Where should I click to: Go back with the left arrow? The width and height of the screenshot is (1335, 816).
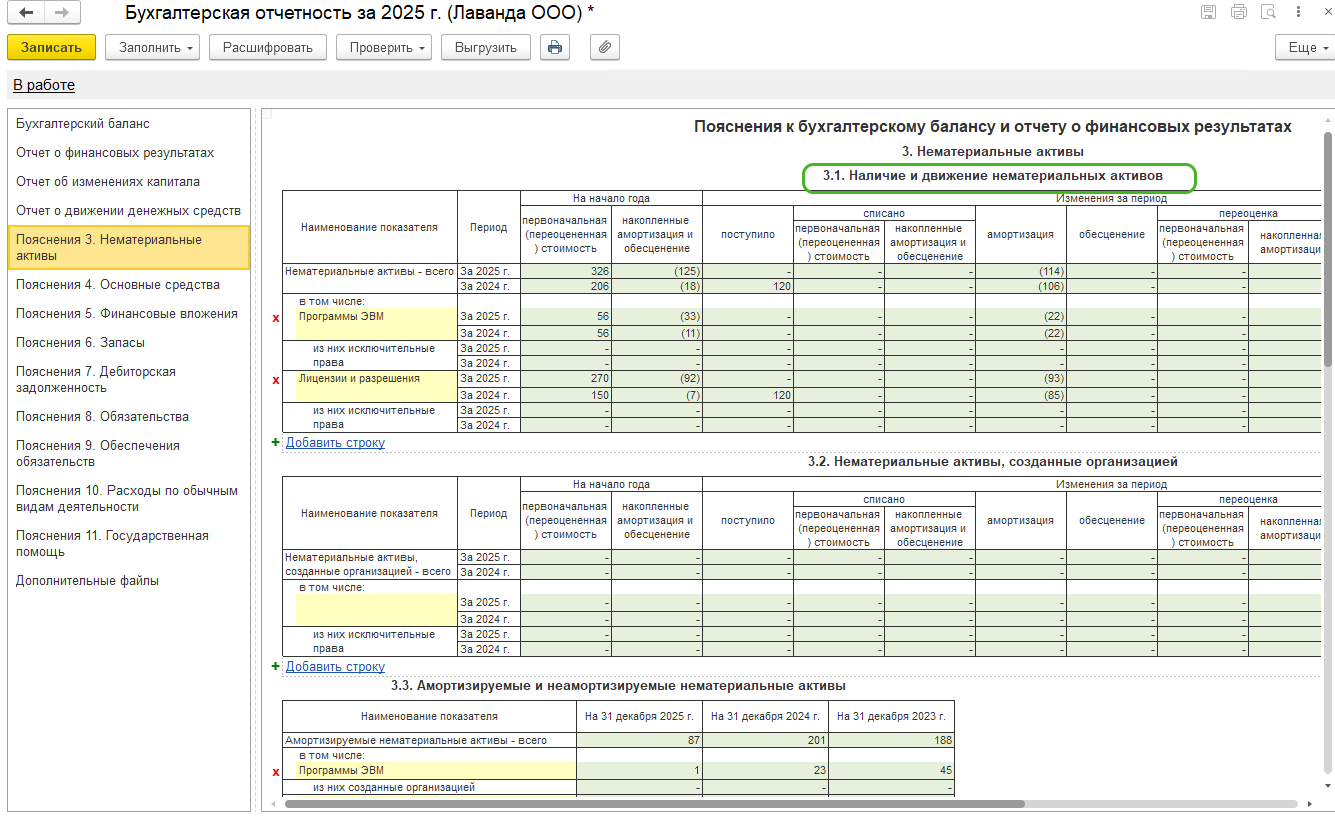[x=26, y=13]
